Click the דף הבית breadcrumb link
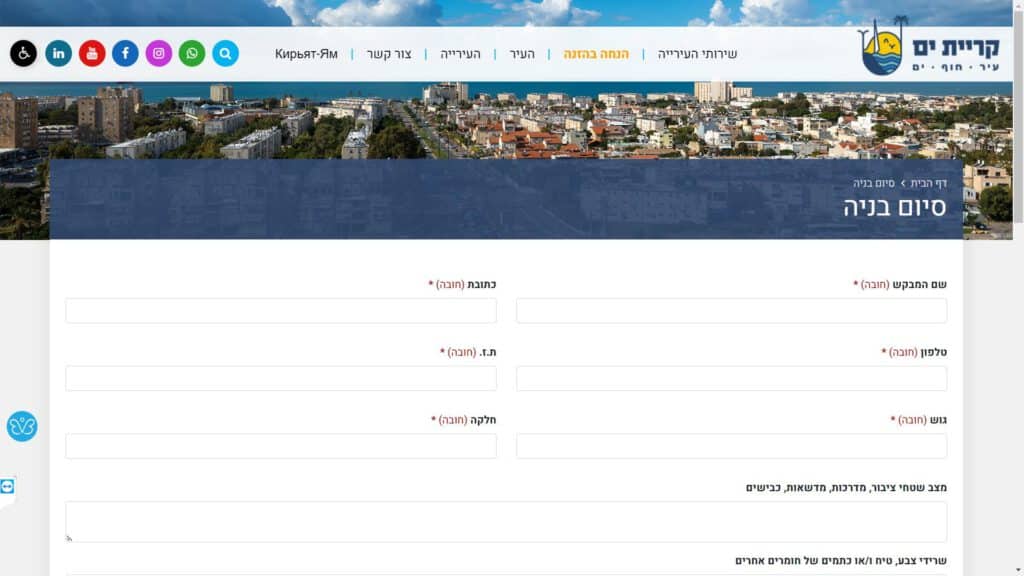1024x576 pixels. click(x=928, y=183)
